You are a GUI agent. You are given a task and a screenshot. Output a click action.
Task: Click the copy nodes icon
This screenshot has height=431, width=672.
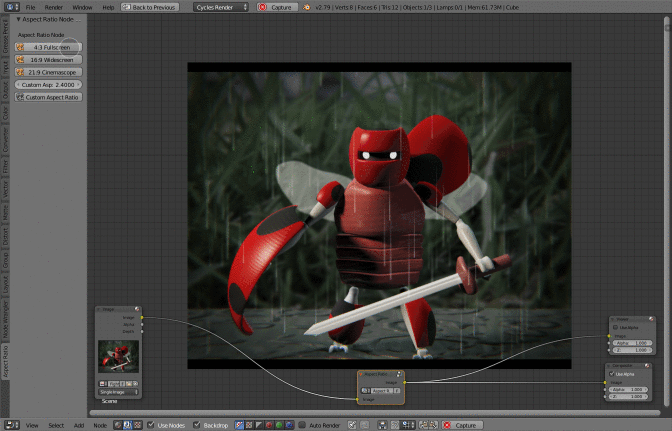tap(424, 425)
